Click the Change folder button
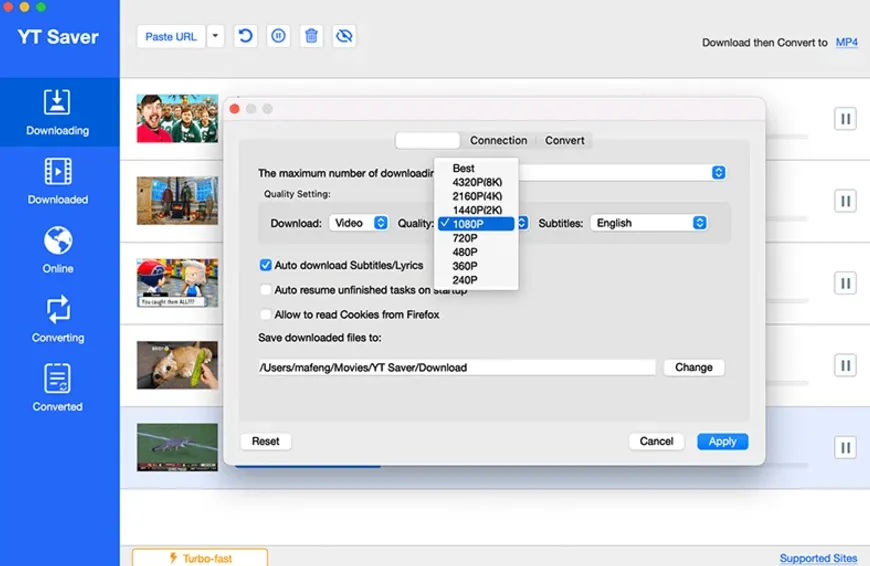870x566 pixels. (x=694, y=367)
